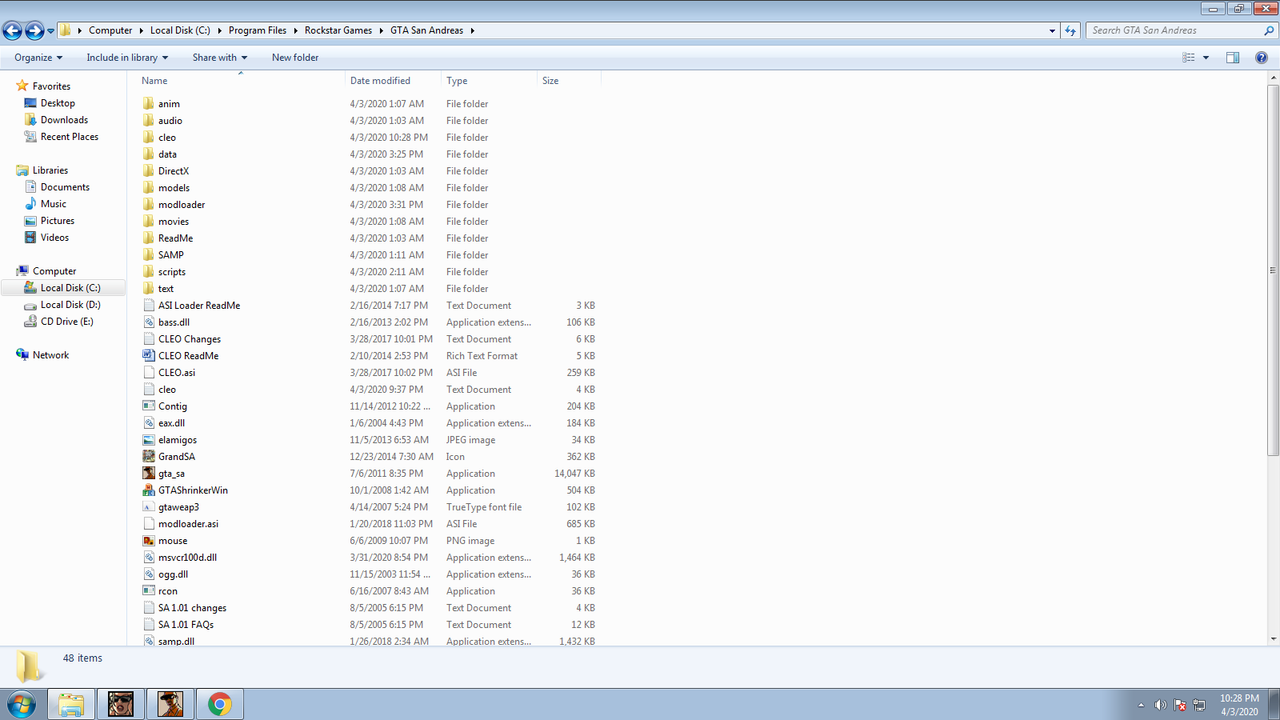Open the address bar history dropdown arrow
The width and height of the screenshot is (1280, 720).
click(1052, 31)
